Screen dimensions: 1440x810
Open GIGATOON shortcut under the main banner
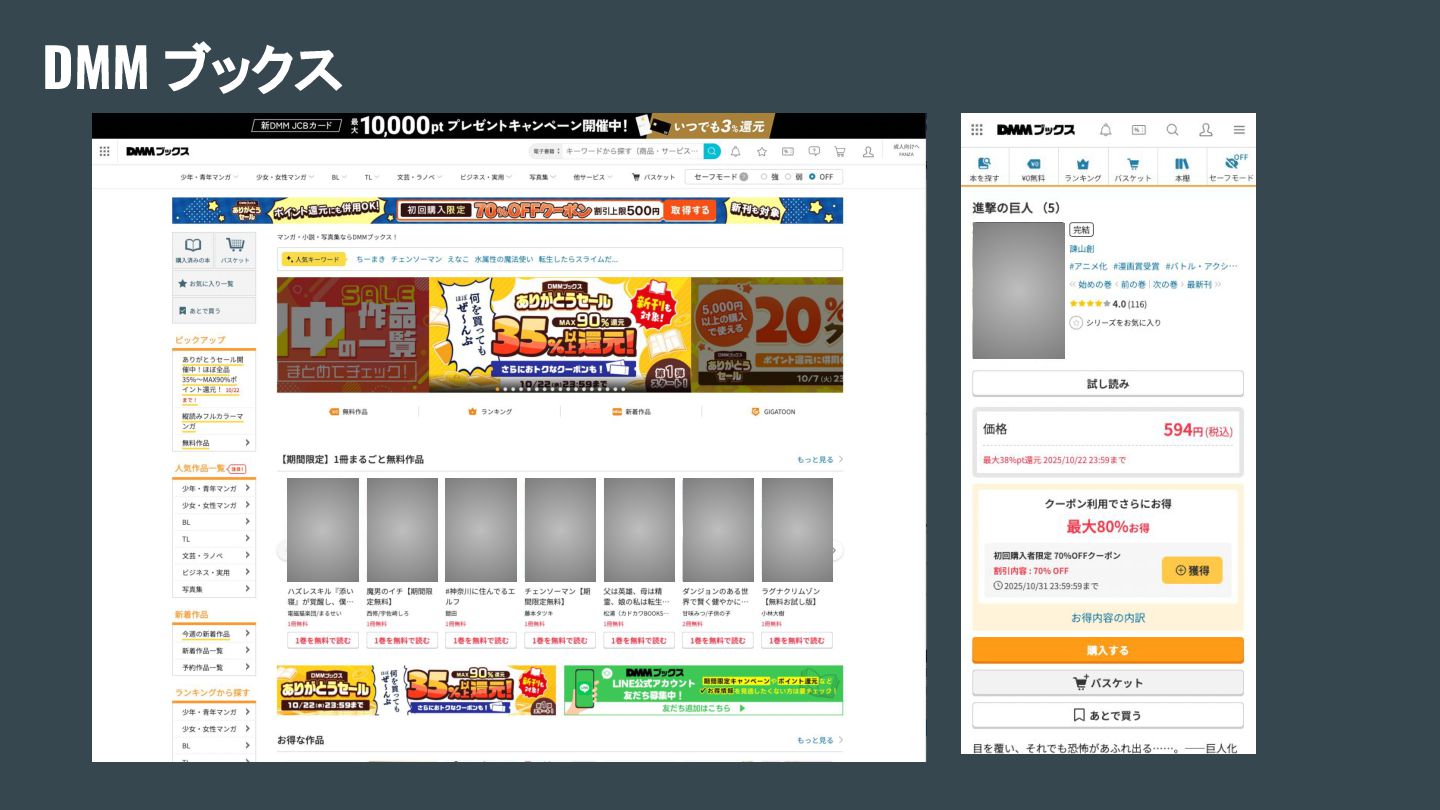(x=773, y=411)
